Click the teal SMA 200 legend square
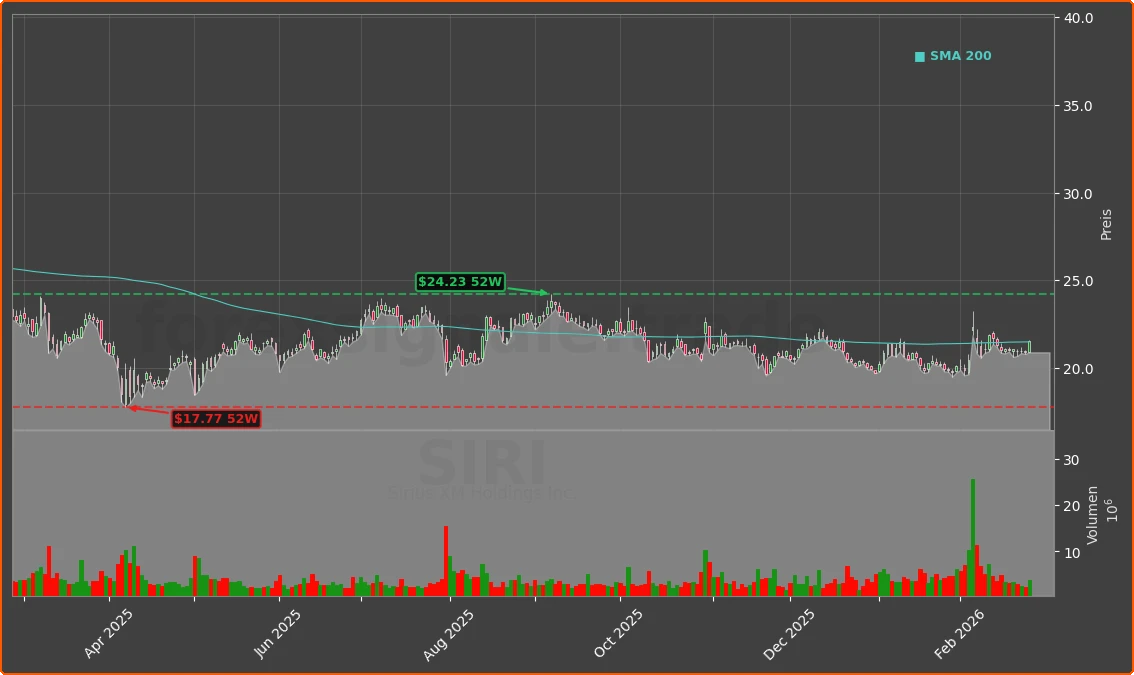This screenshot has height=675, width=1134. click(920, 57)
